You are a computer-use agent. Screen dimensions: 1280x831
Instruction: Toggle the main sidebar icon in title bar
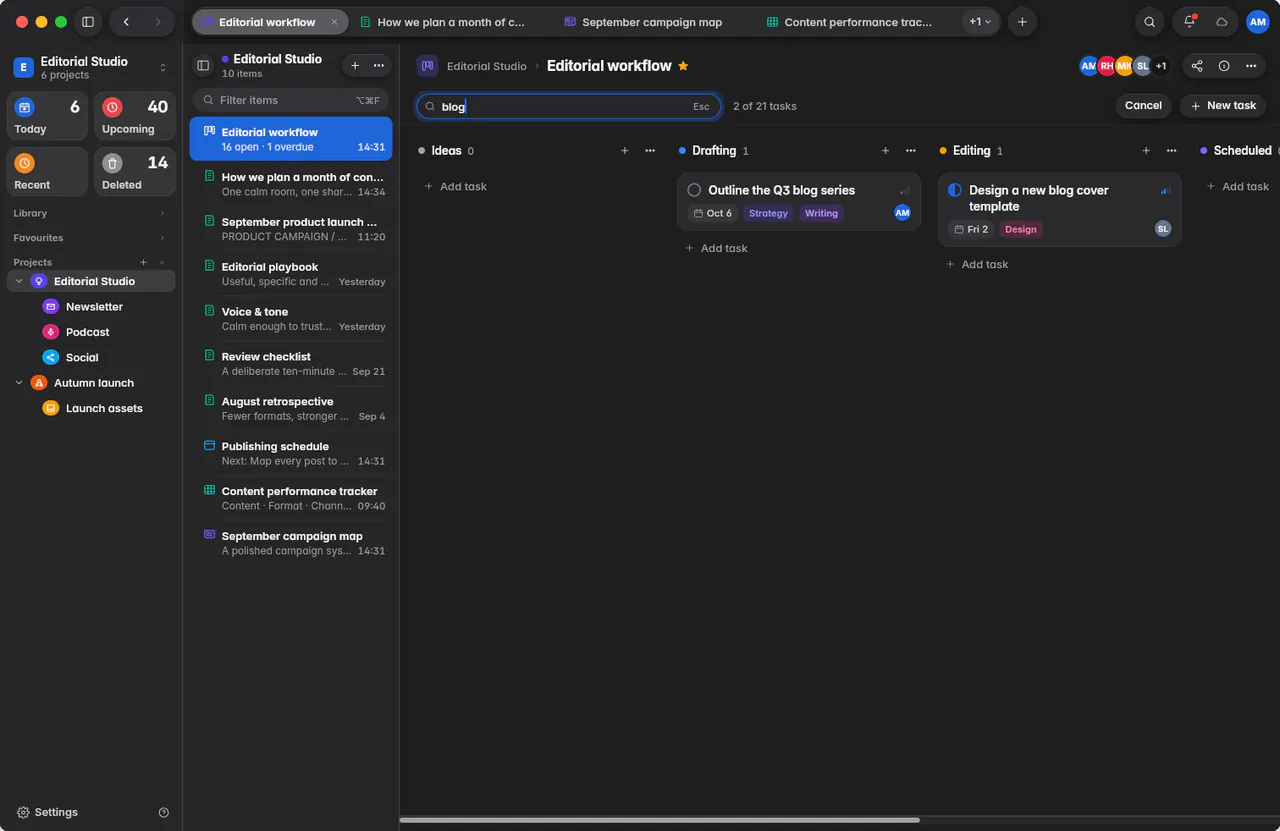click(x=88, y=22)
